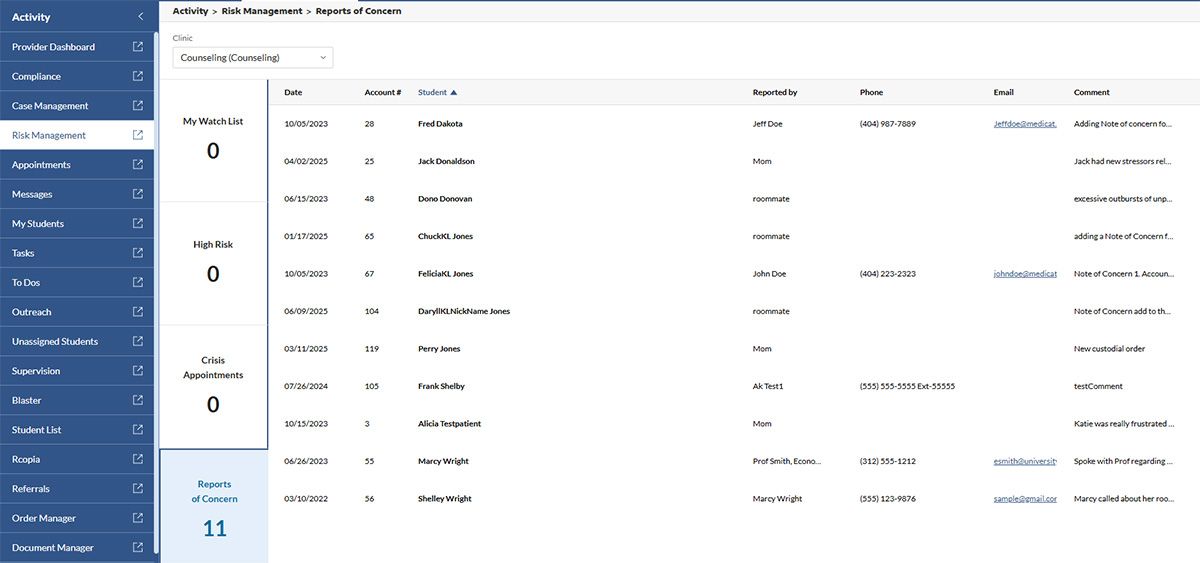Toggle sort on the Student column header
This screenshot has height=563, width=1200.
coord(437,92)
